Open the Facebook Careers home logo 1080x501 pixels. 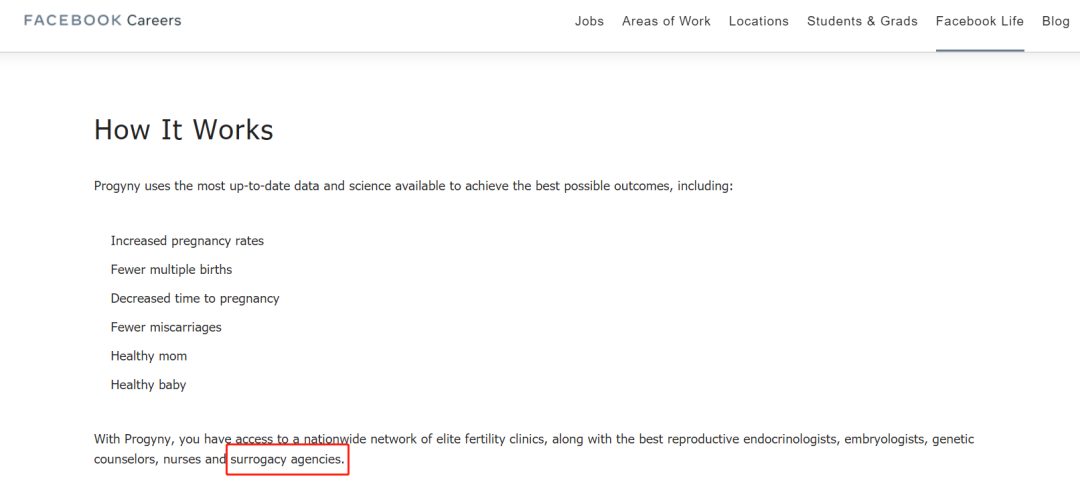coord(103,21)
